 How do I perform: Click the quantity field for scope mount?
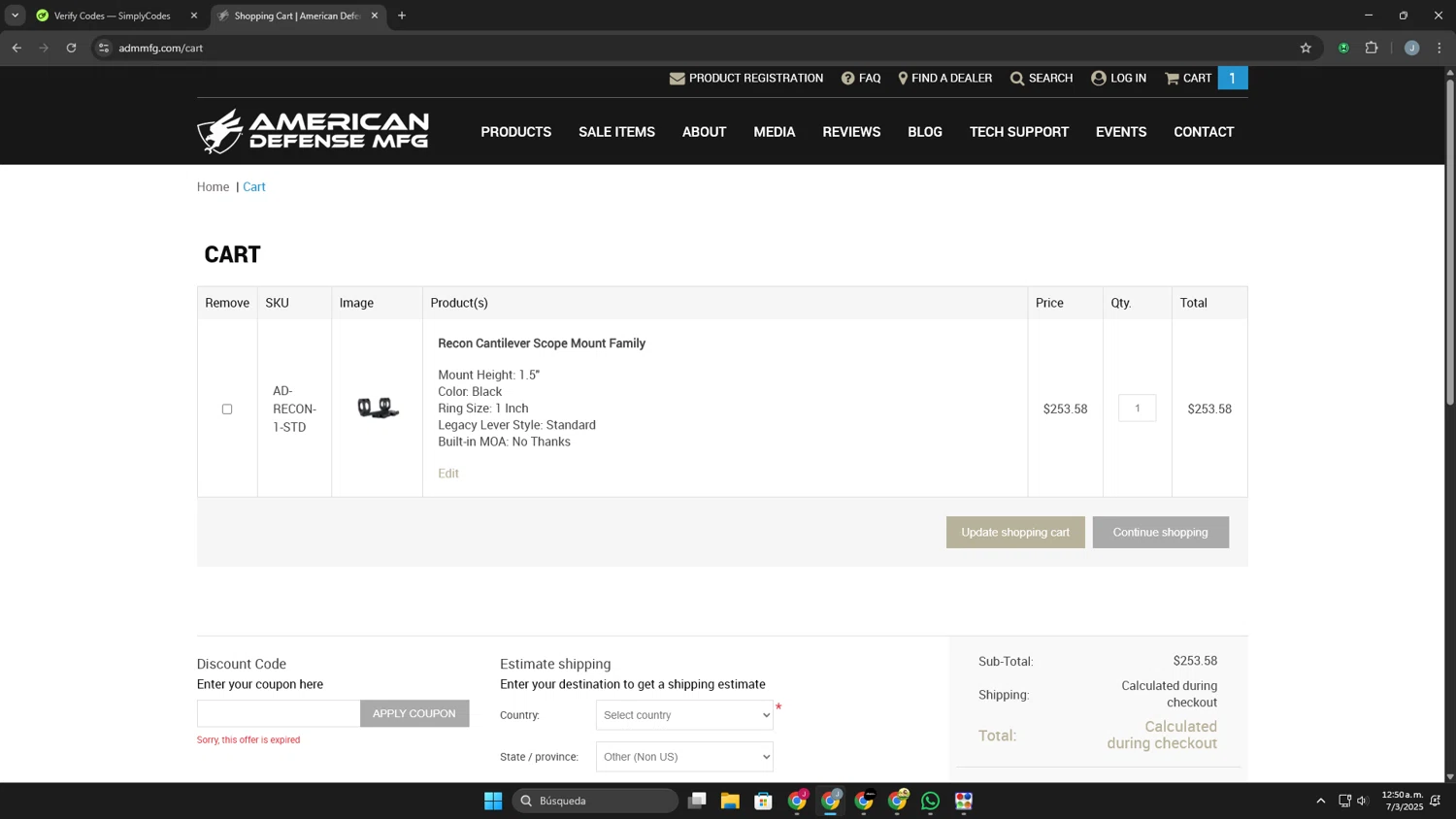click(x=1138, y=409)
